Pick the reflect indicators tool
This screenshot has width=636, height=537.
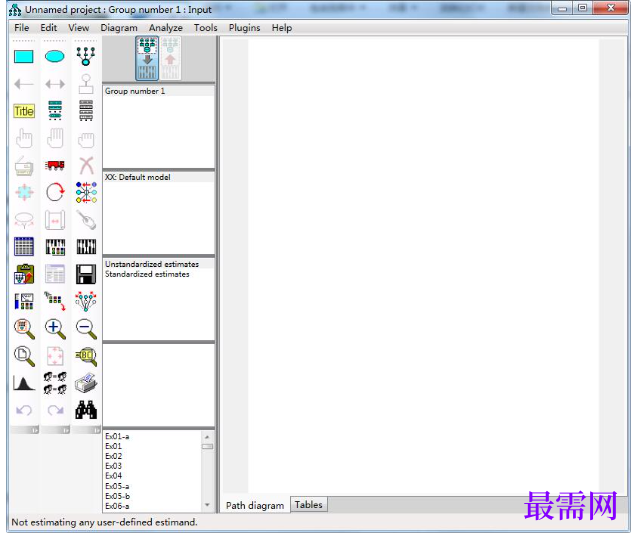[86, 192]
